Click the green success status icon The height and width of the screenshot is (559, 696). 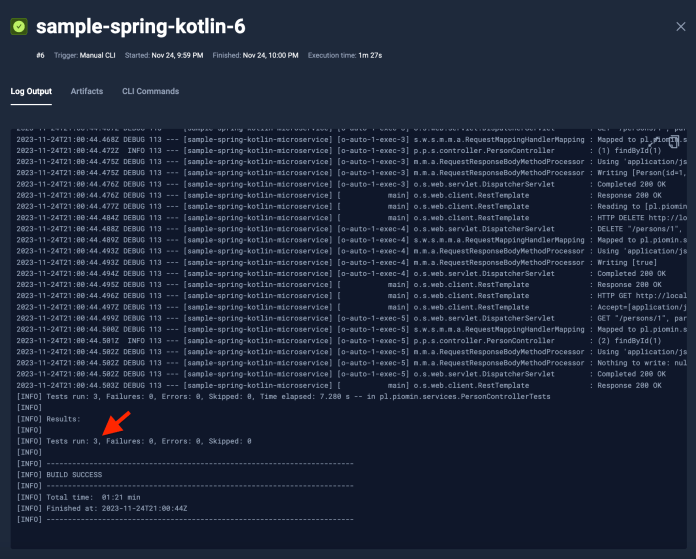[19, 27]
